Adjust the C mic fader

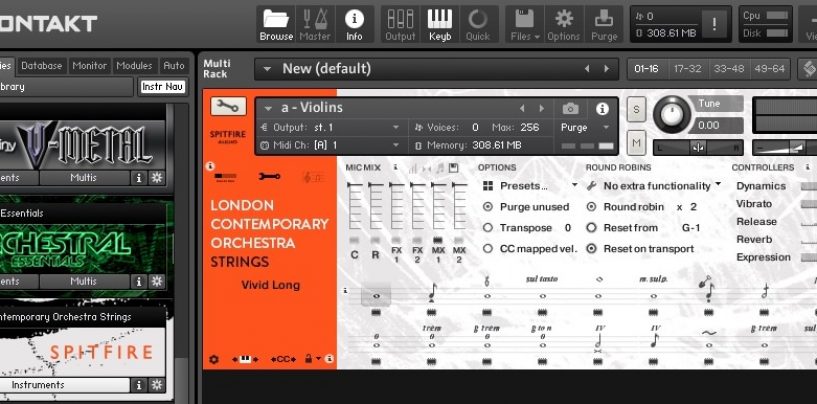(354, 206)
